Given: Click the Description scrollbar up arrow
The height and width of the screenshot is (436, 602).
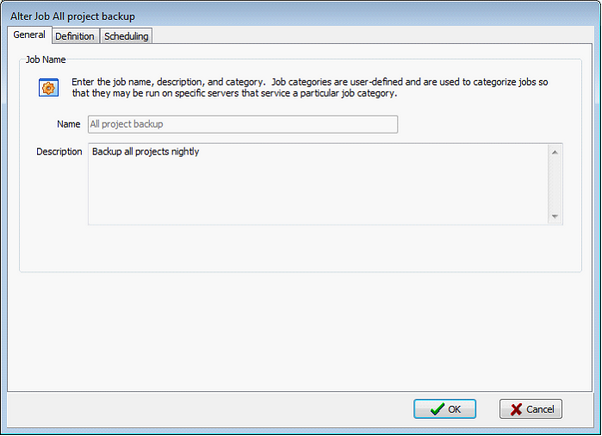Looking at the screenshot, I should (554, 152).
